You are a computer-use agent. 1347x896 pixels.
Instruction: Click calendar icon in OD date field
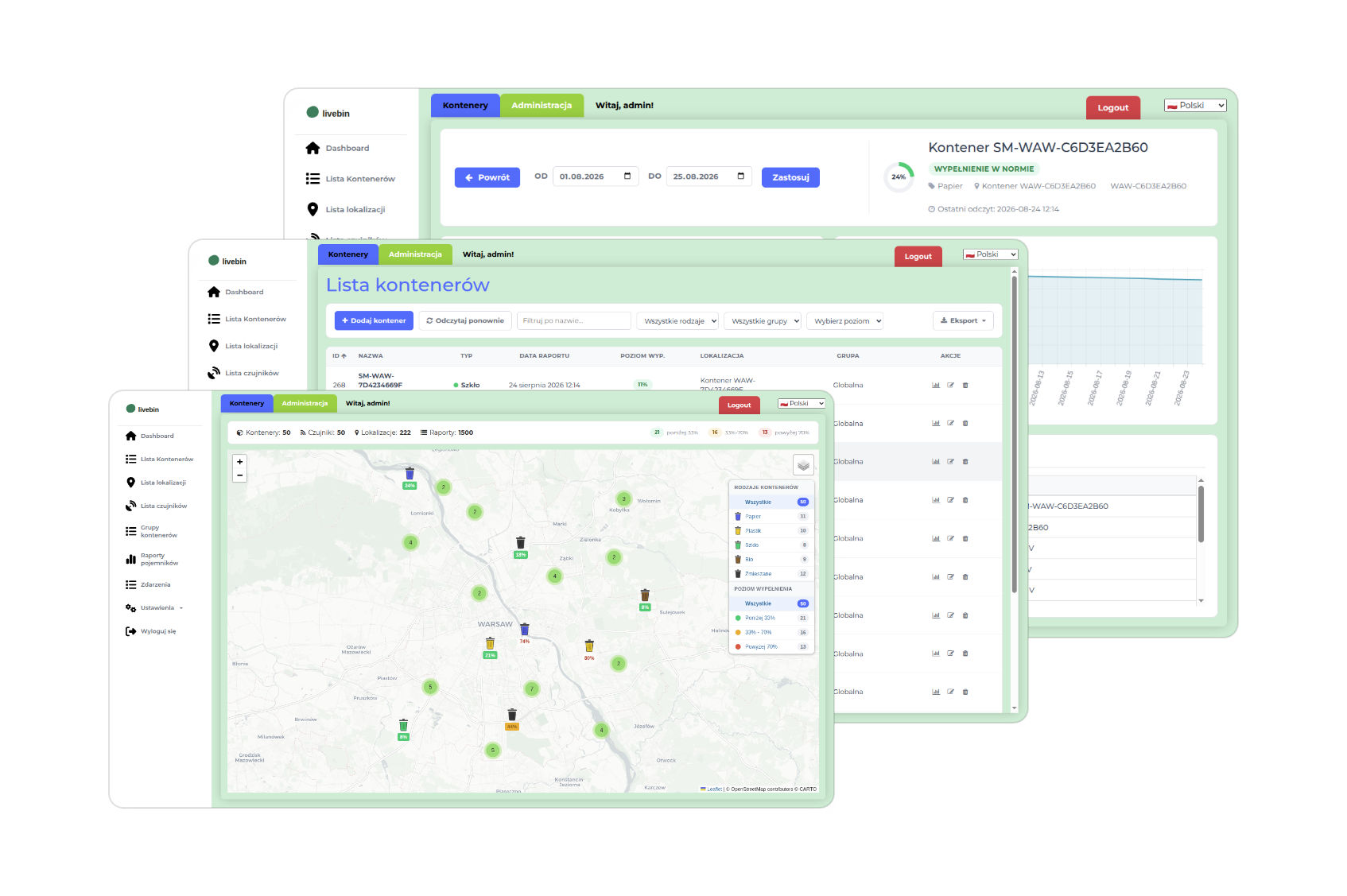point(627,176)
